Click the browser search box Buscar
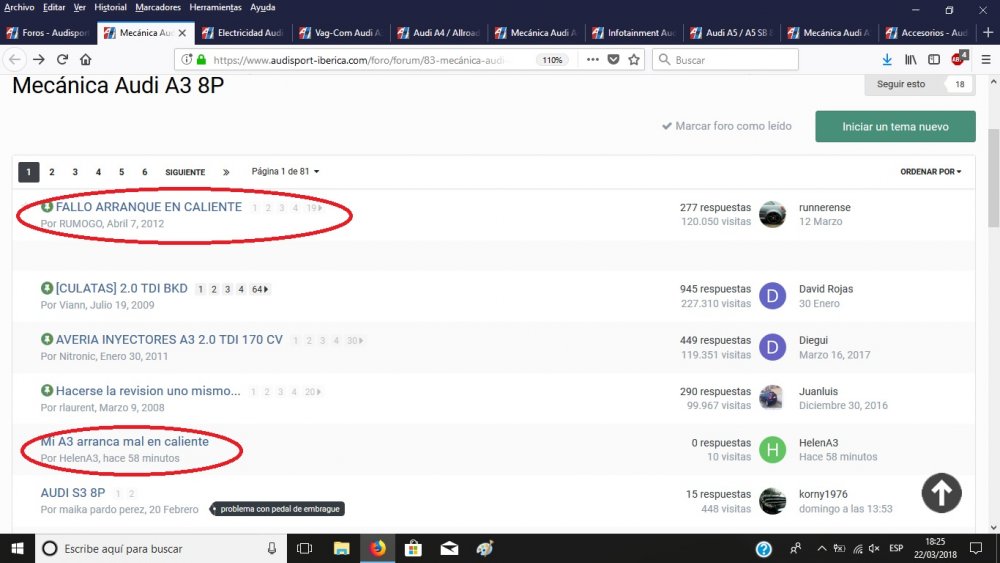 (725, 59)
